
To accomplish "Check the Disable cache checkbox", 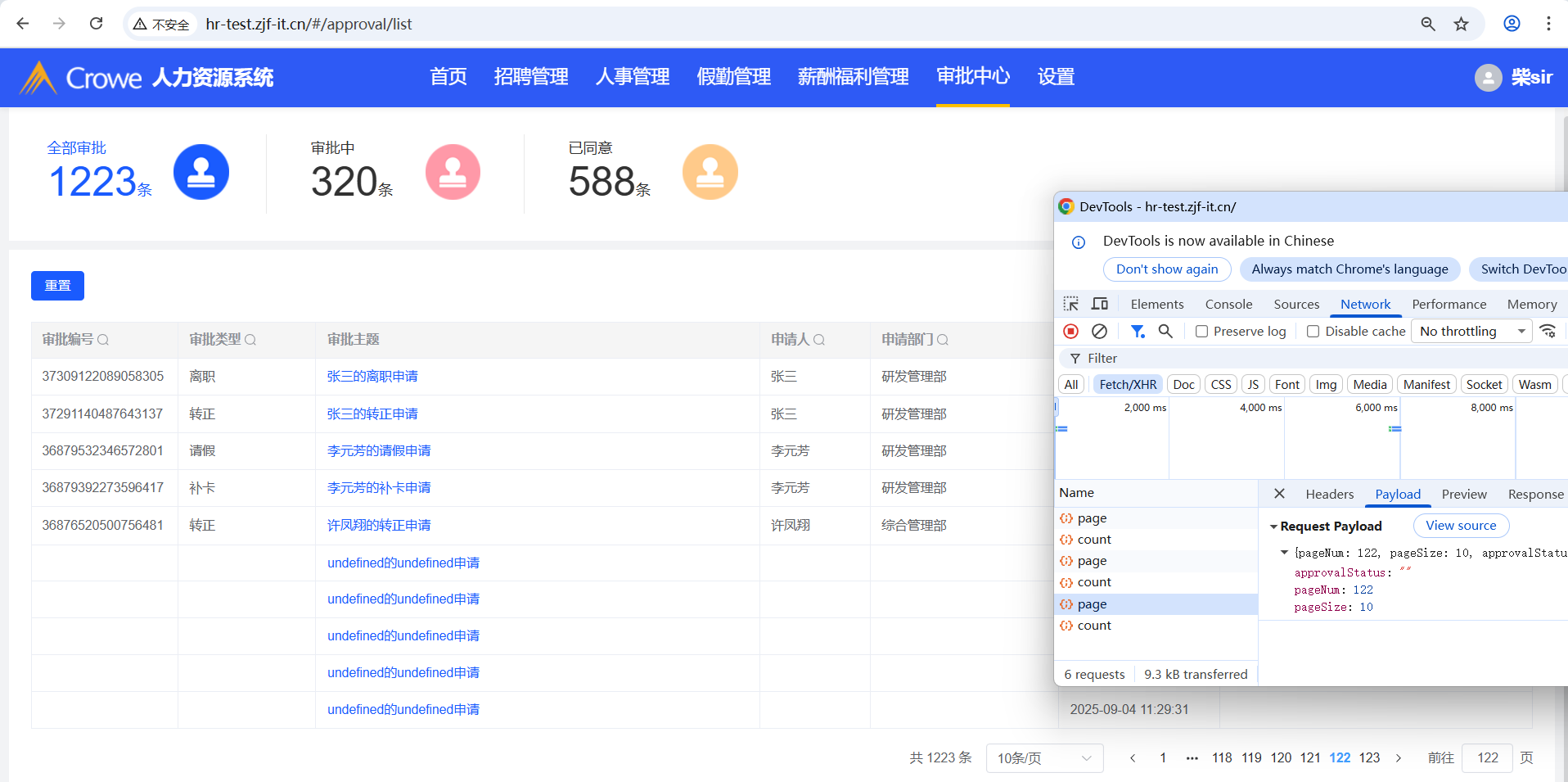I will 1313,331.
